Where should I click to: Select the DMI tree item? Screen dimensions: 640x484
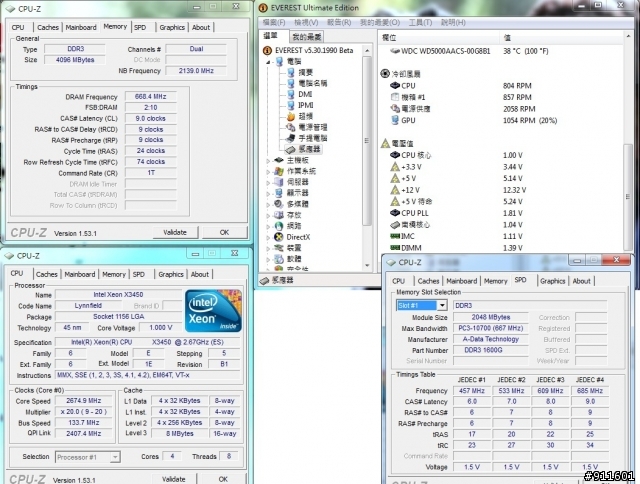pyautogui.click(x=305, y=94)
